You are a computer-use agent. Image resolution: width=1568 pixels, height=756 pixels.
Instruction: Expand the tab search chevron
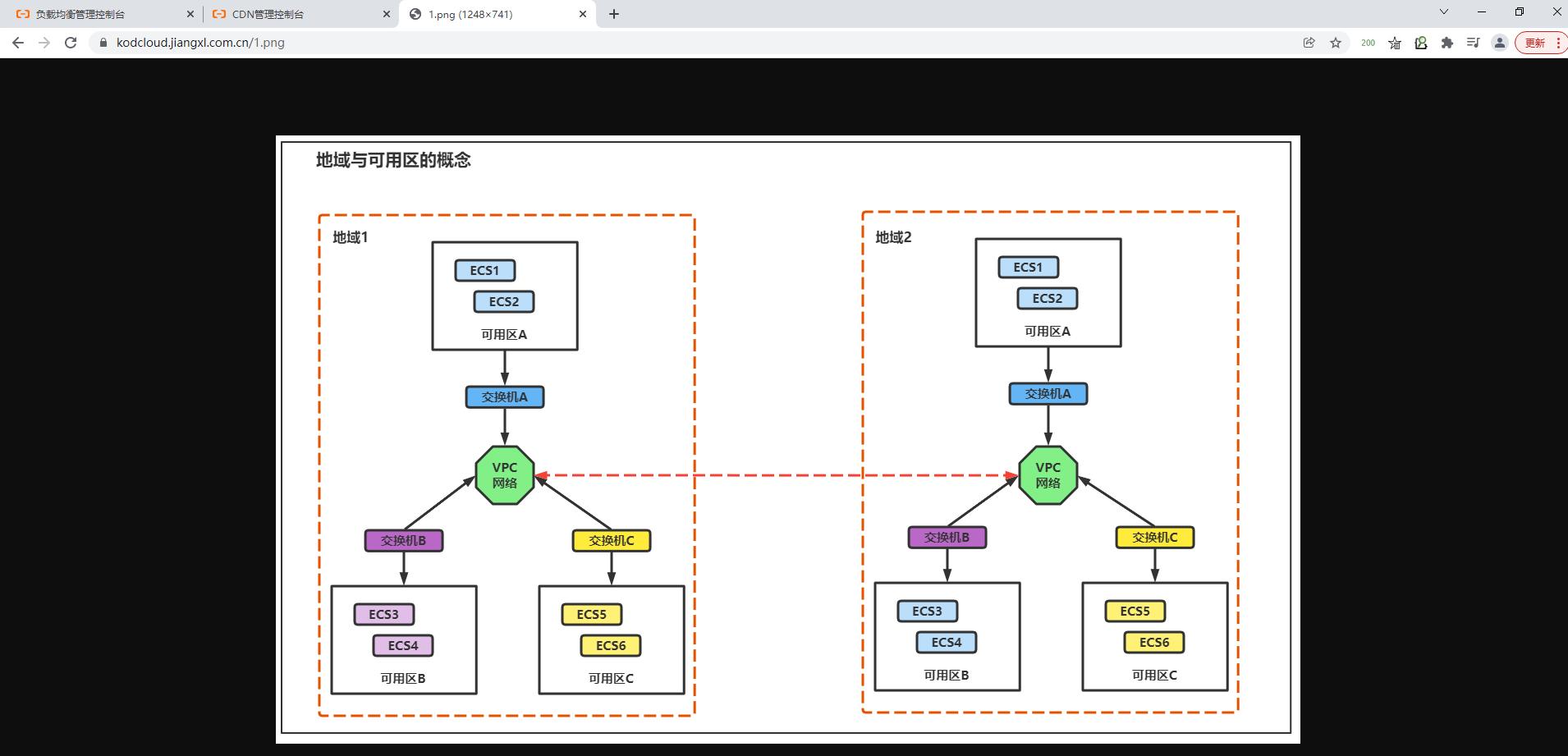point(1444,11)
